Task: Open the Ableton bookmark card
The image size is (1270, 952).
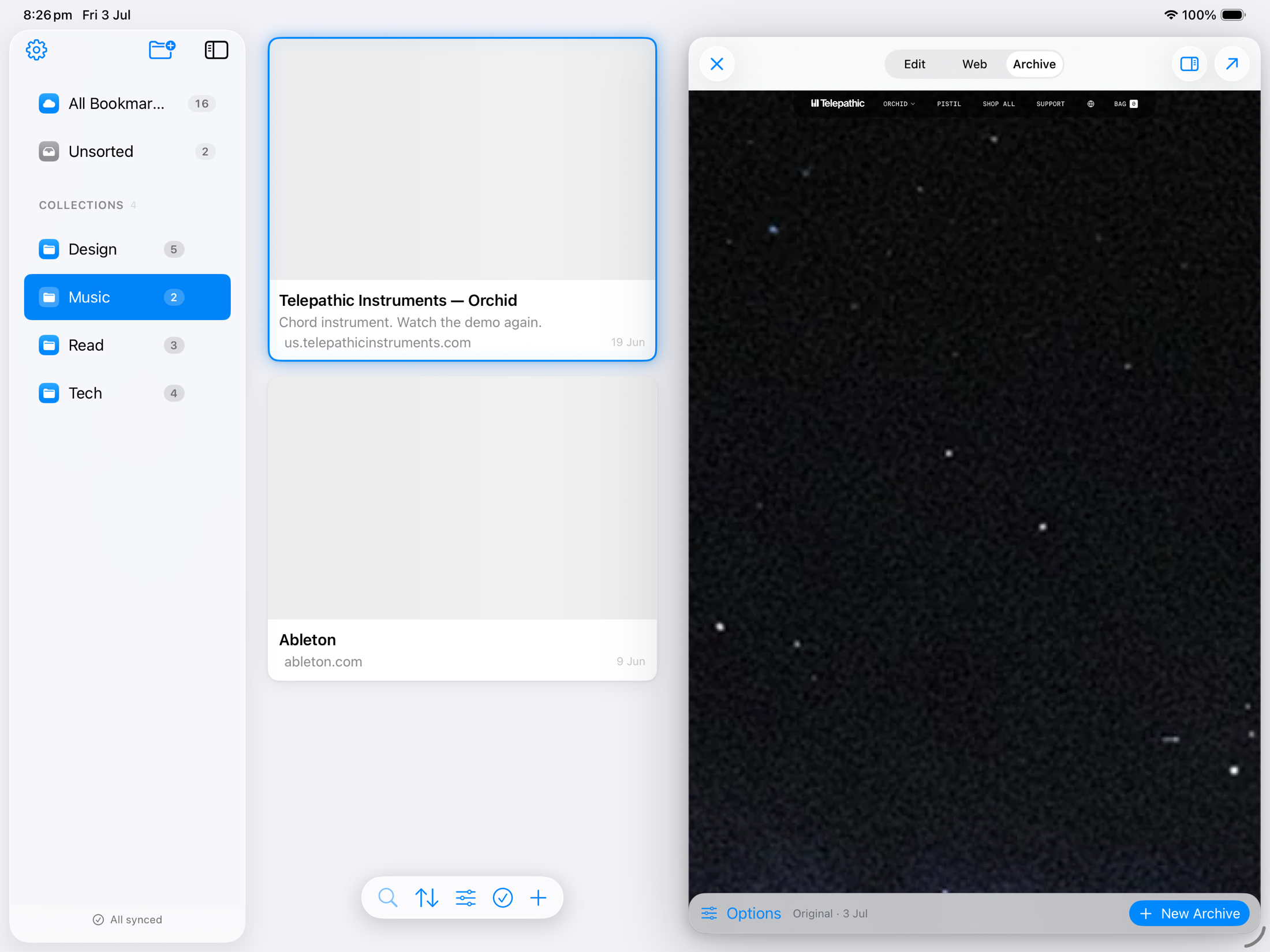Action: (x=462, y=529)
